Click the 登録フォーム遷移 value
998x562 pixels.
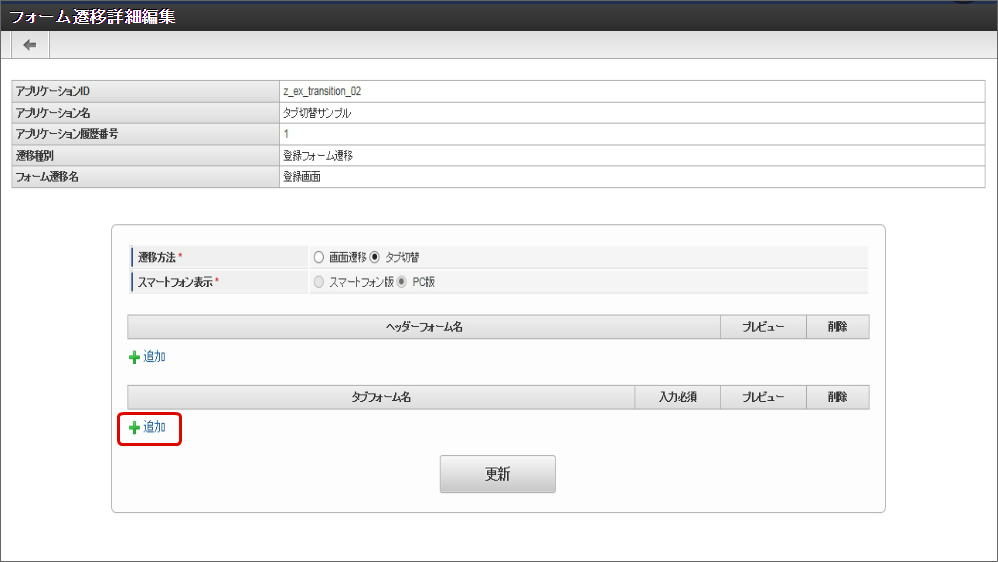[318, 155]
